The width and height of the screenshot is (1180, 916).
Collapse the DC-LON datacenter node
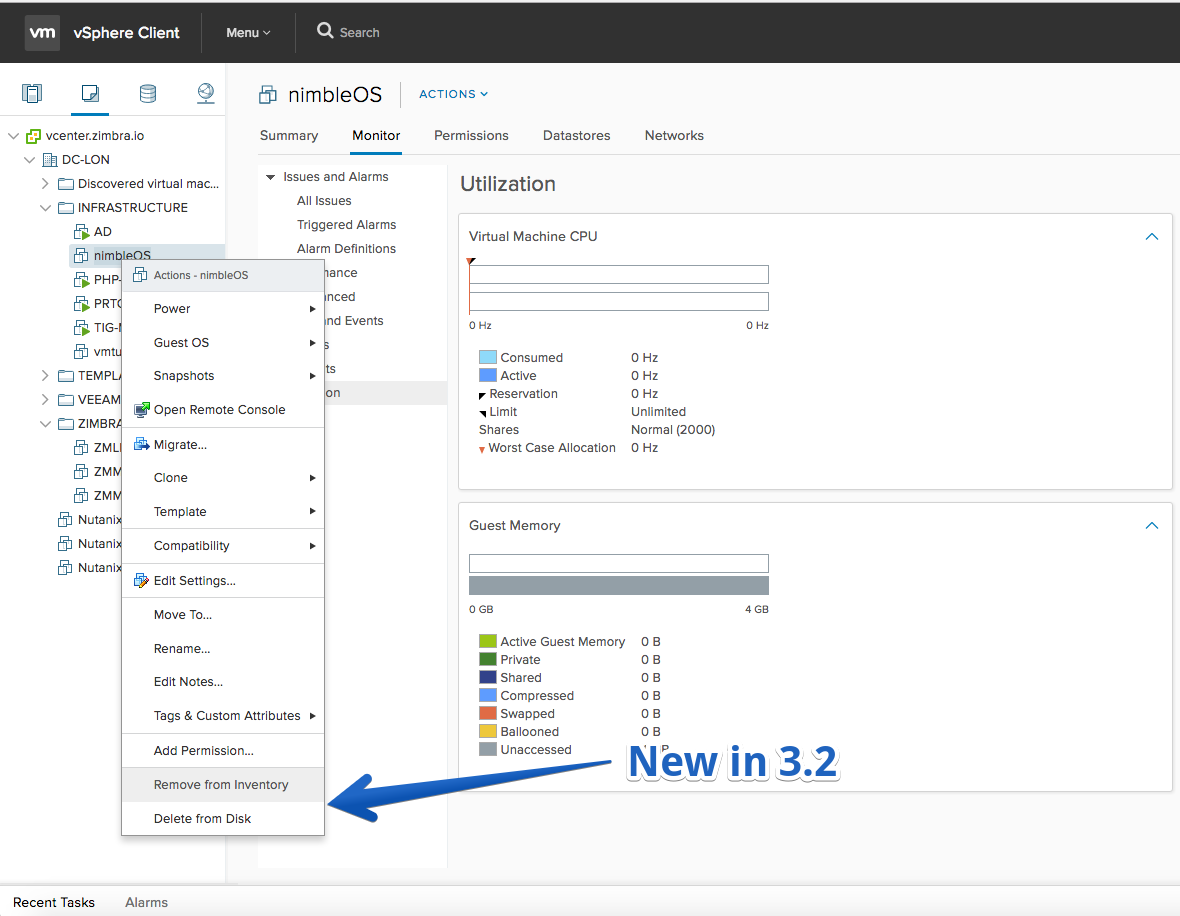(29, 160)
